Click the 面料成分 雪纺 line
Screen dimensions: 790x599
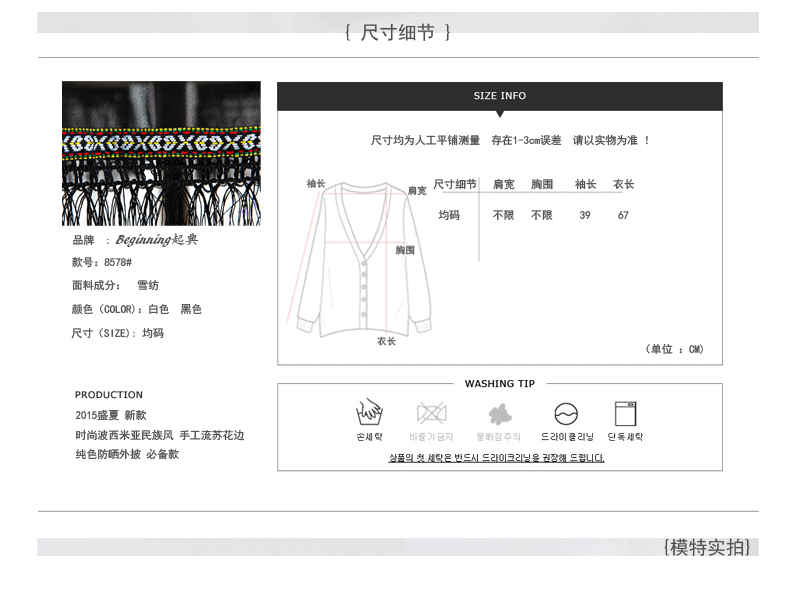tap(115, 285)
